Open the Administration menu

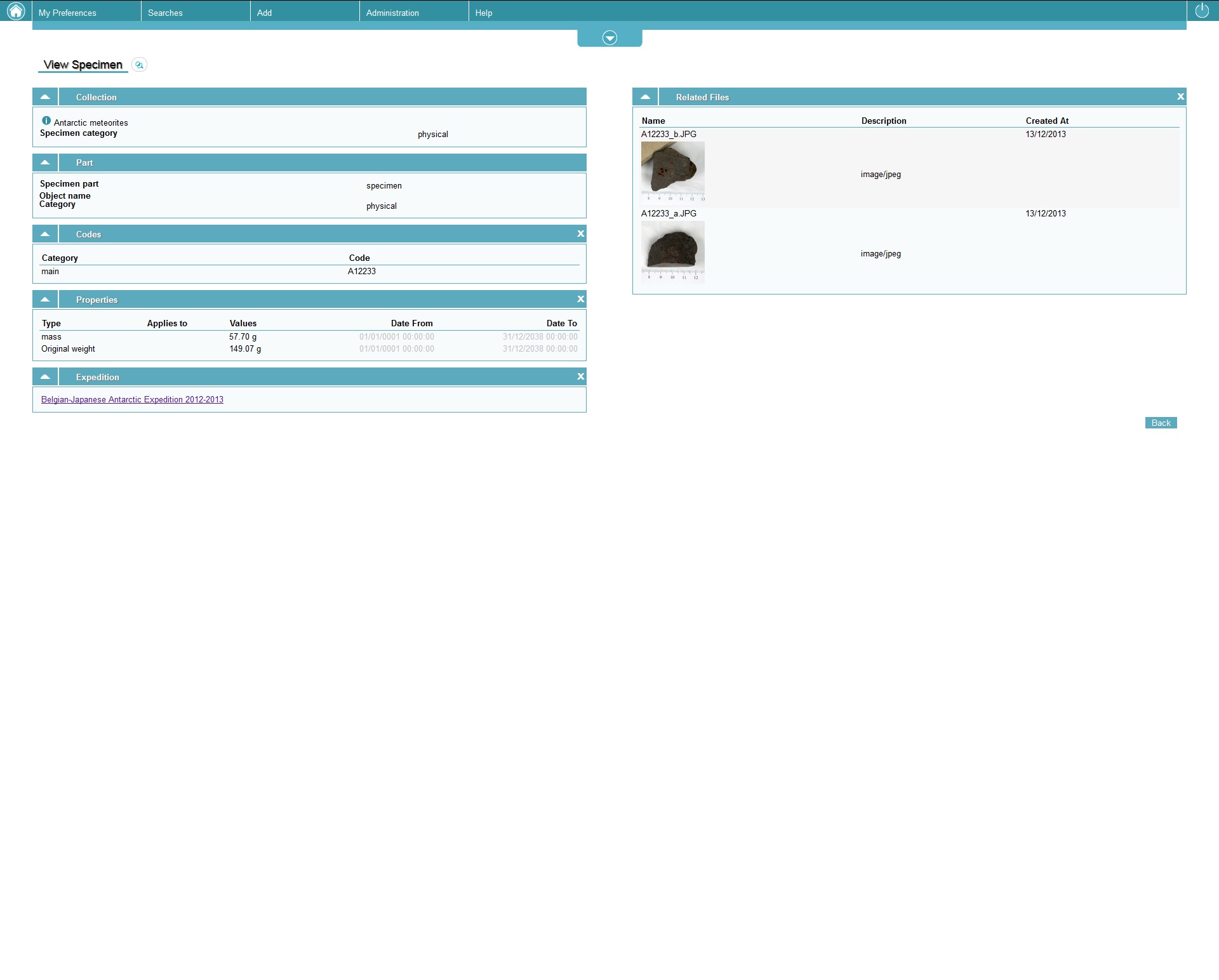(x=392, y=13)
